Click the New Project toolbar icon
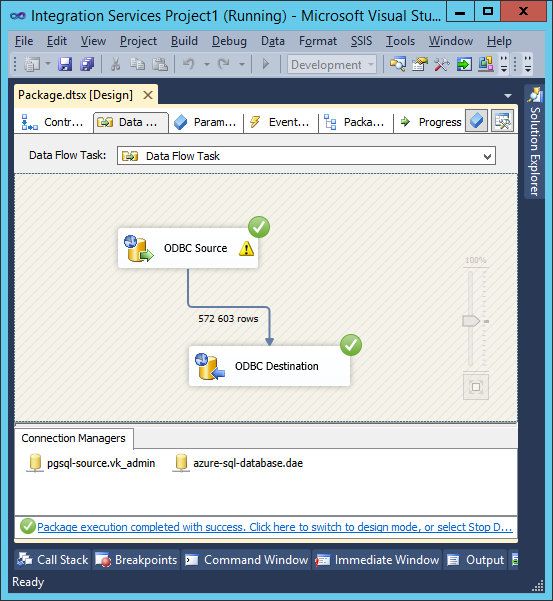The height and width of the screenshot is (601, 553). pos(31,64)
